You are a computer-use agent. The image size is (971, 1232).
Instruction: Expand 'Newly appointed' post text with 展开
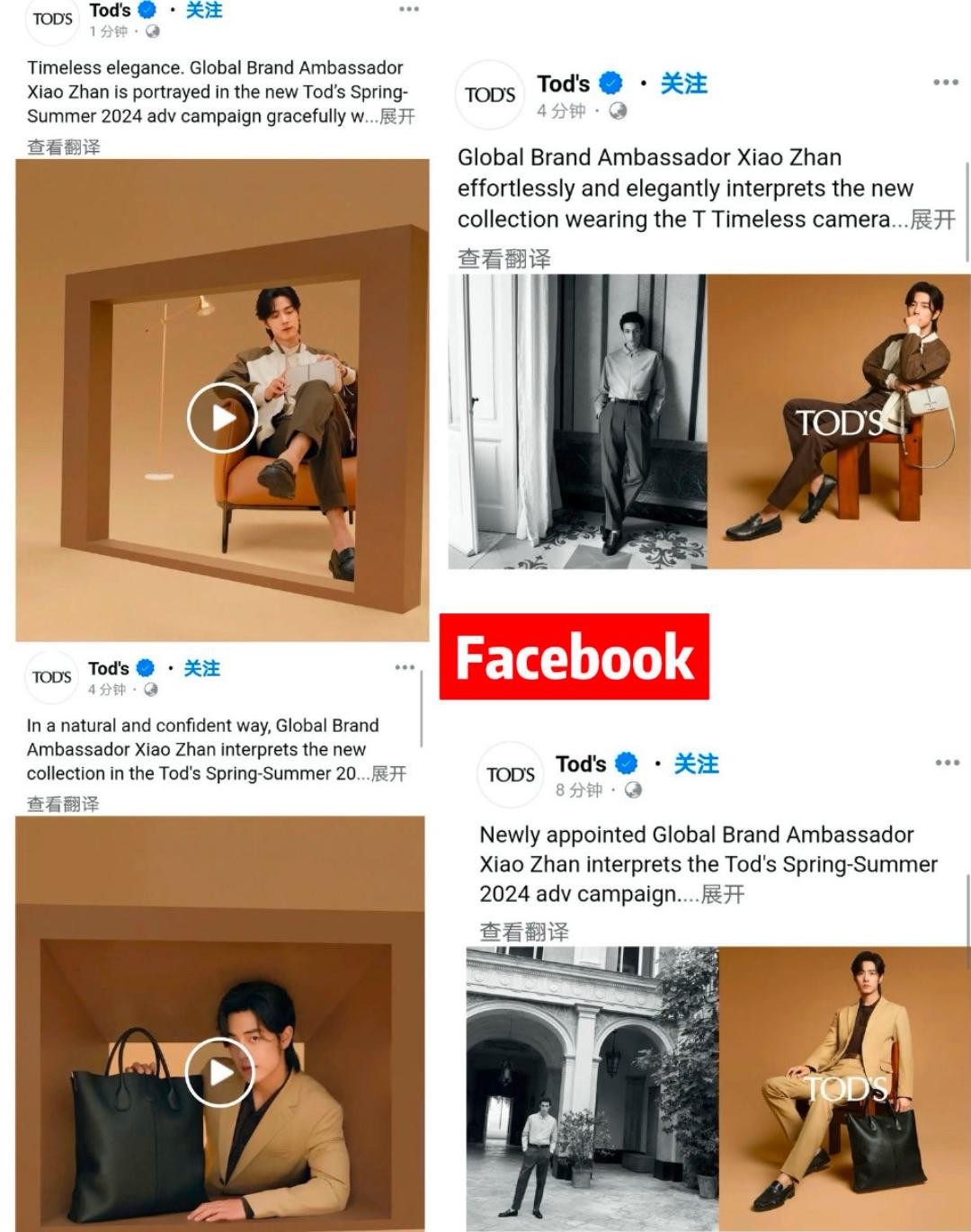click(723, 894)
